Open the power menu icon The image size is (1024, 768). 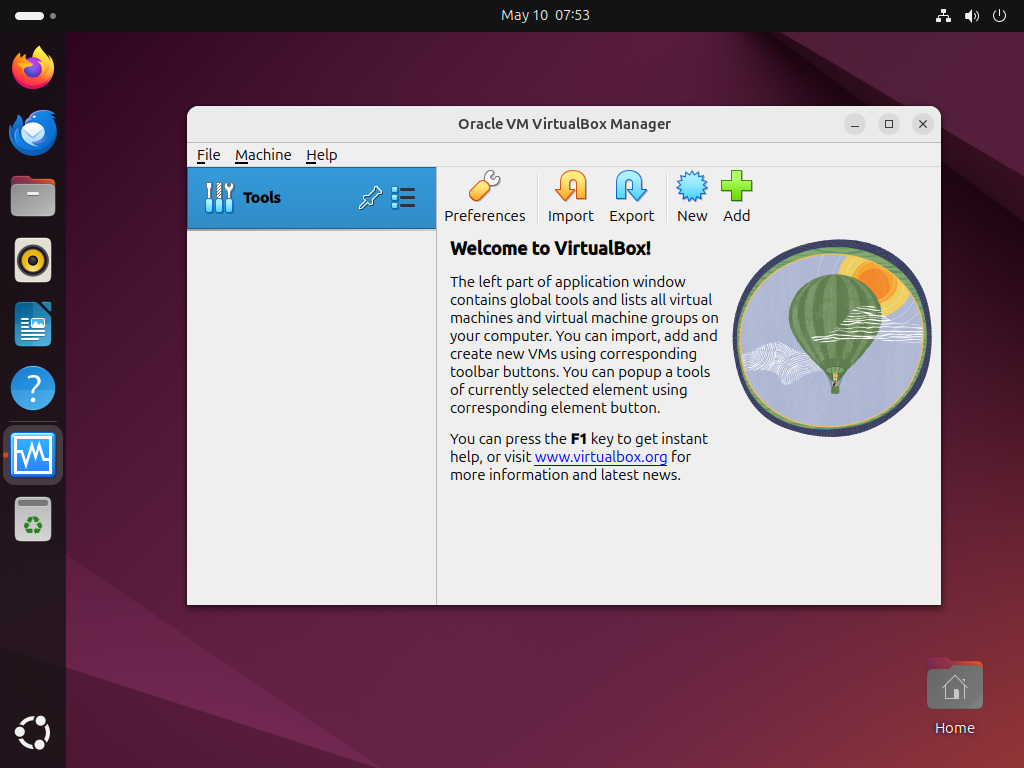[999, 16]
